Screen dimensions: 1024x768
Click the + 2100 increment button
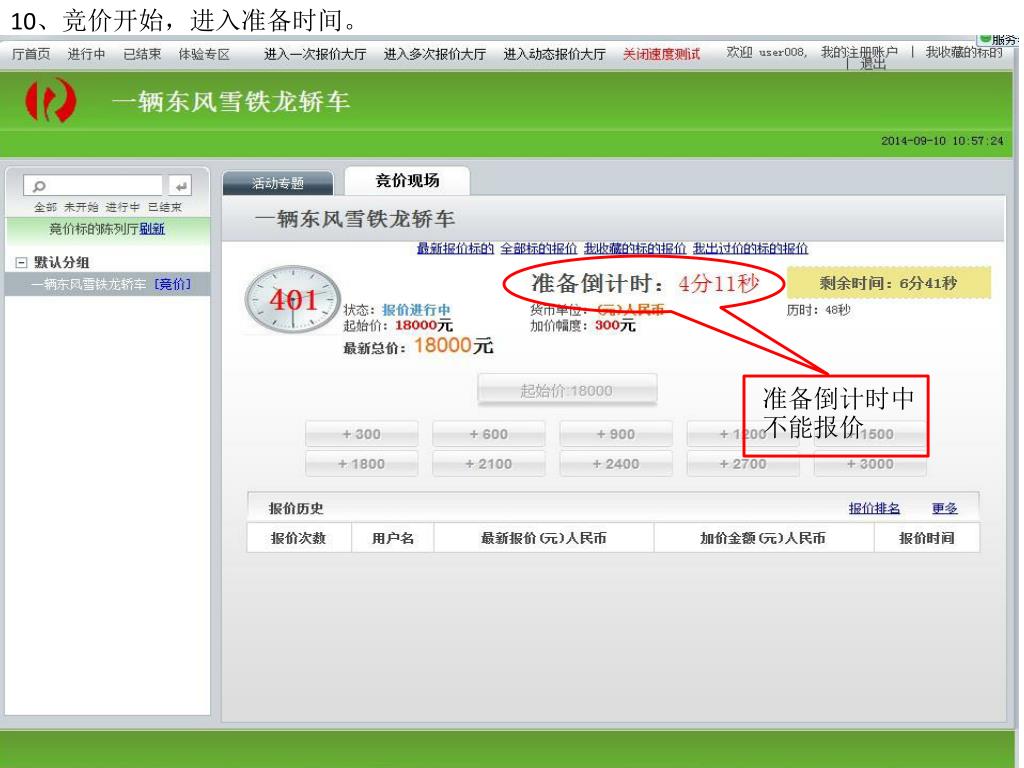(488, 464)
